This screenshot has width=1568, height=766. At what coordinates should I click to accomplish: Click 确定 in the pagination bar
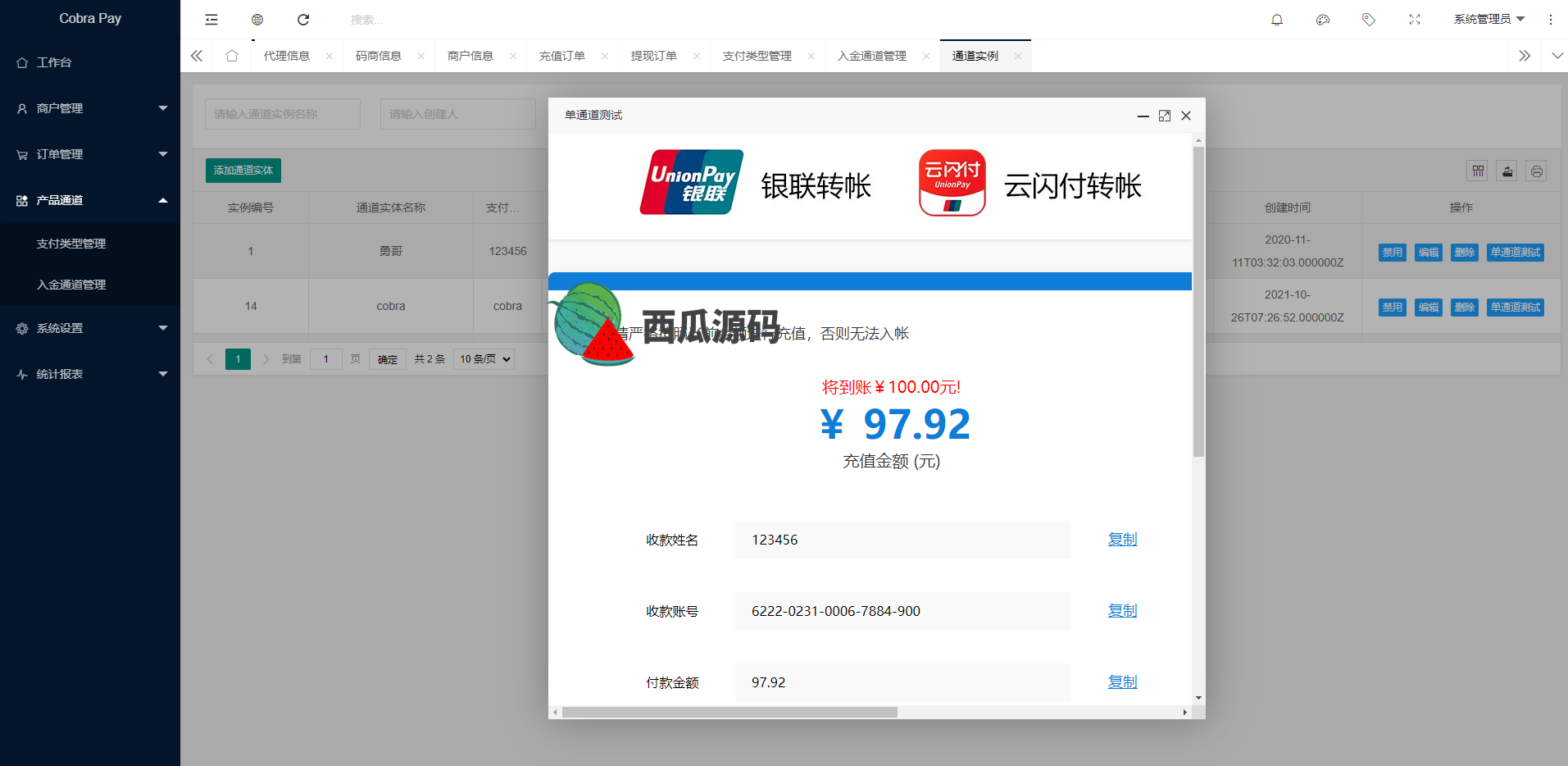pyautogui.click(x=388, y=359)
